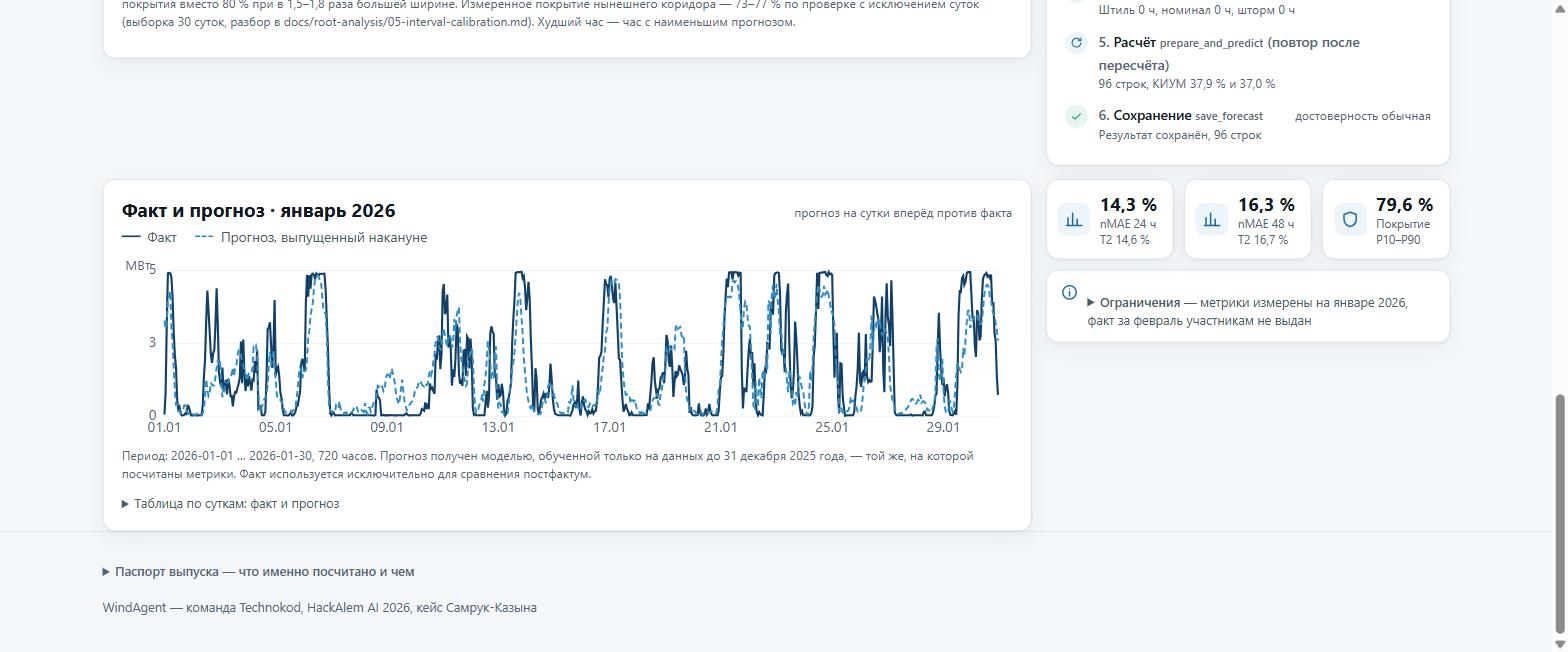Click the WindAgent footer credit line
Screen dimensions: 1568x652
320,608
